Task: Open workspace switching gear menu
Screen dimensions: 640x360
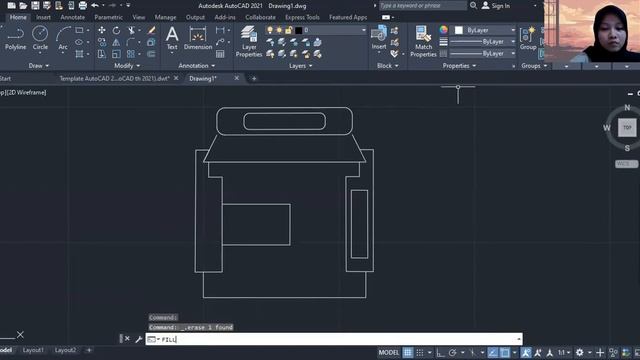Action: [x=580, y=353]
